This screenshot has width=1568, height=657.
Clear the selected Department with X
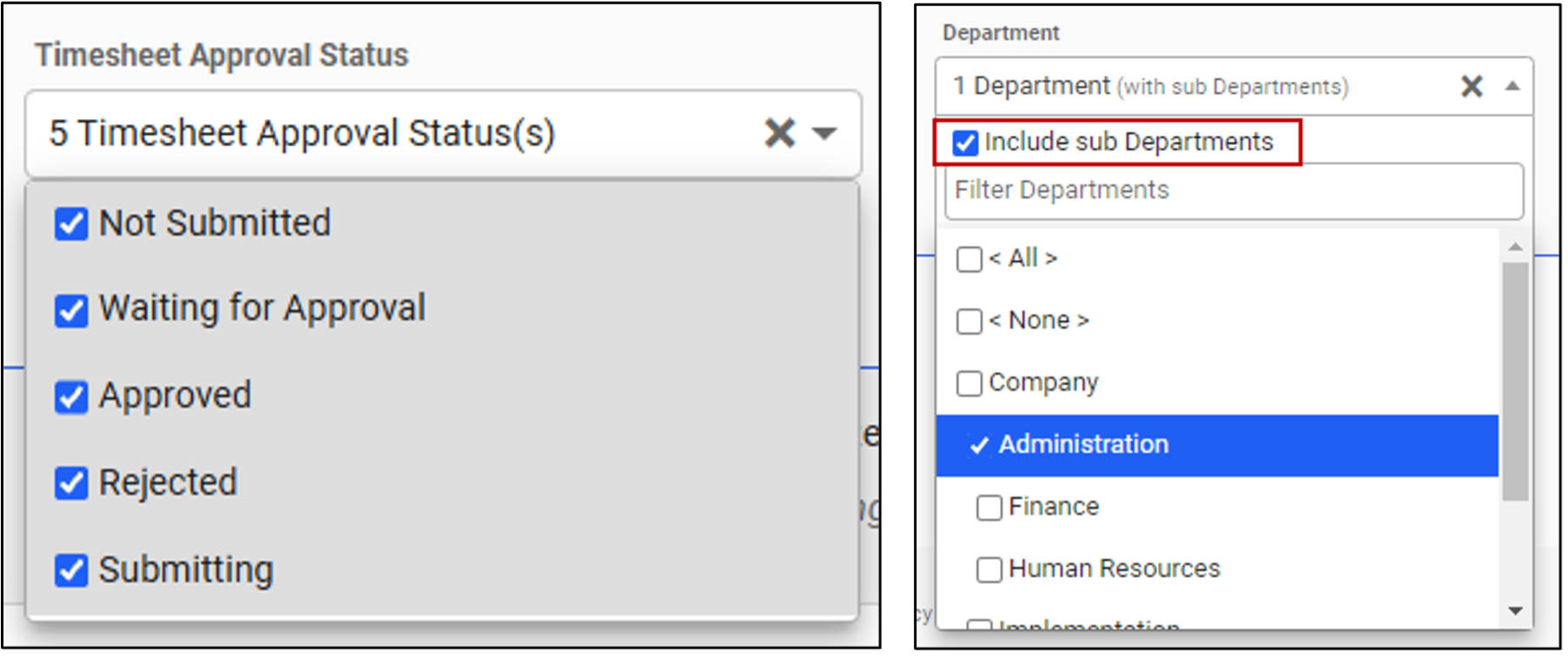pyautogui.click(x=1472, y=86)
